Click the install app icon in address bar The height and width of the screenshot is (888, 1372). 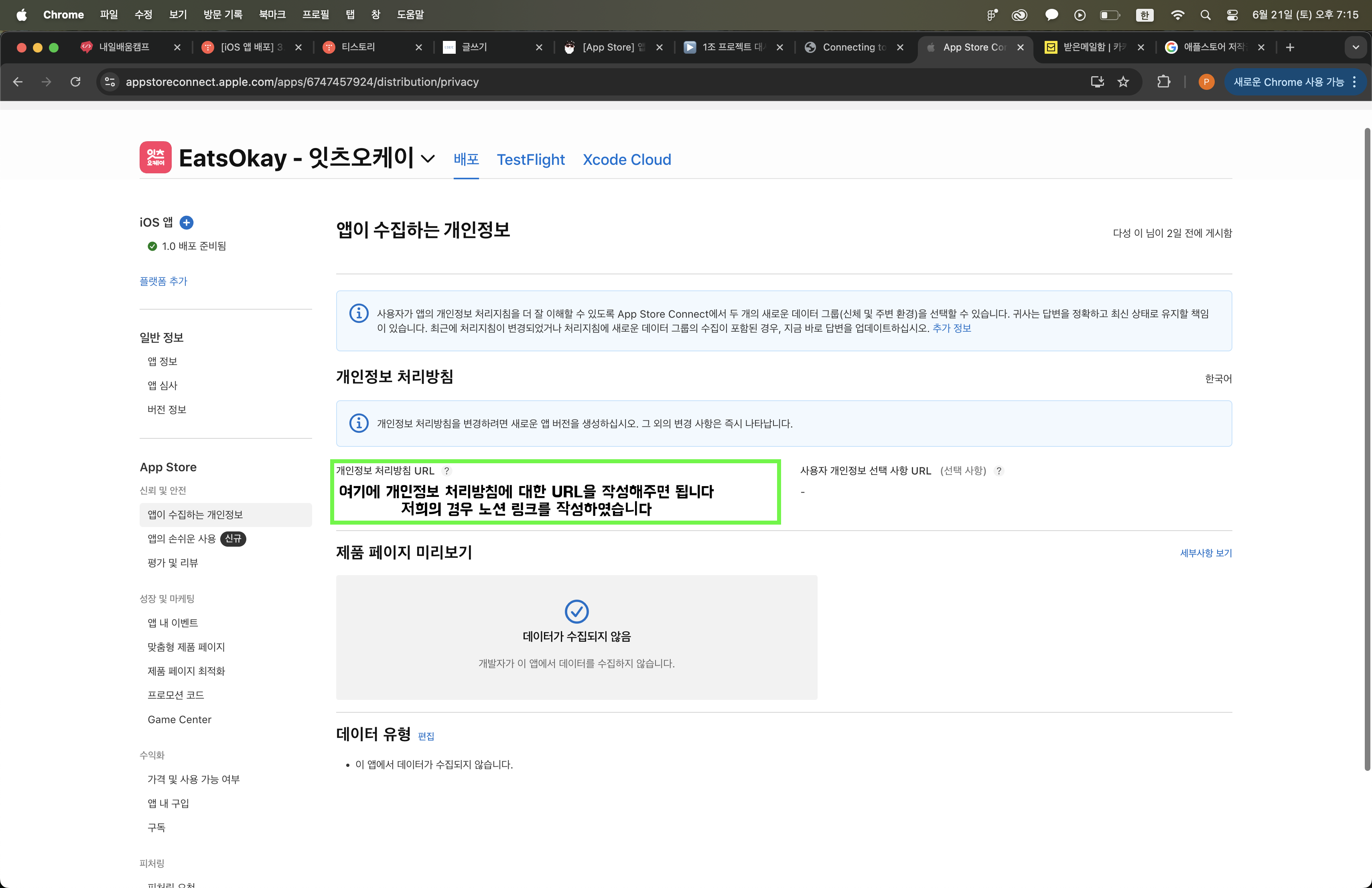(1097, 82)
